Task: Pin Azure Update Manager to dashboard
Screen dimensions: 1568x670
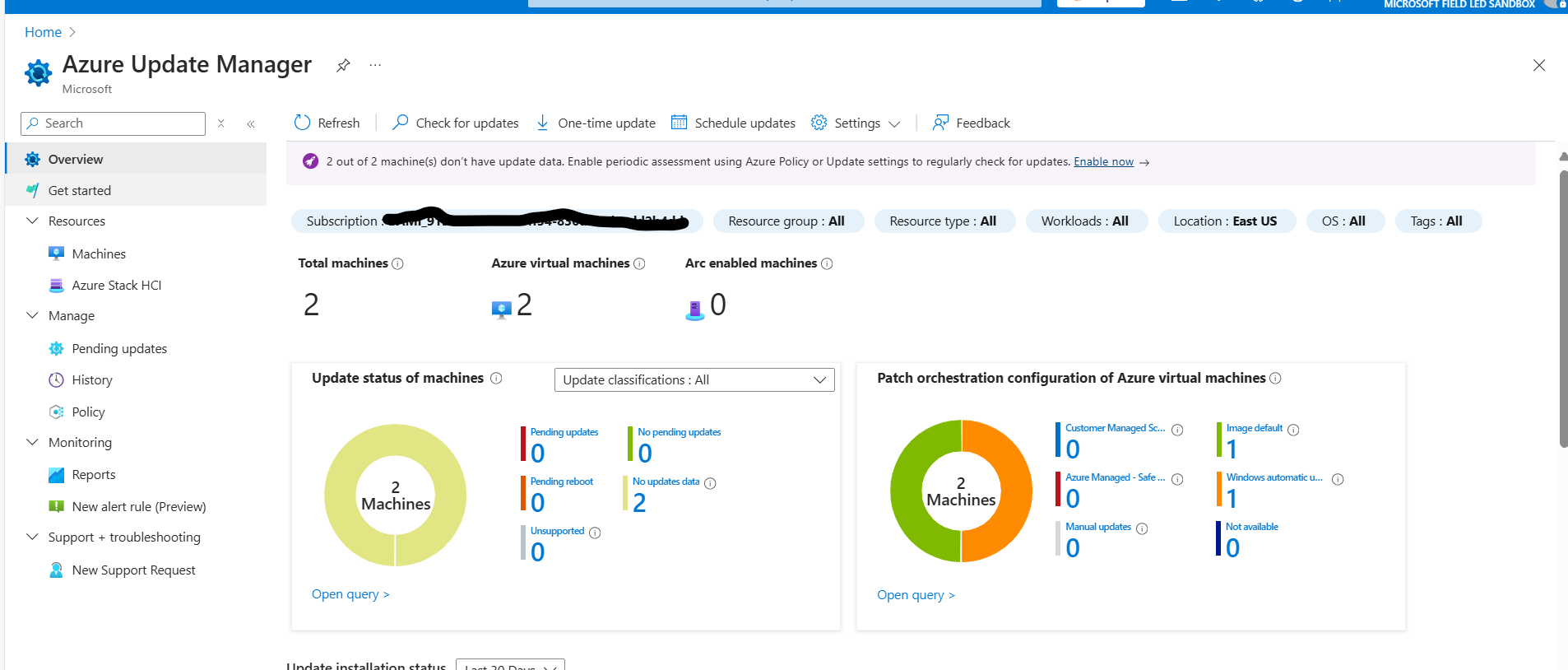Action: 343,65
